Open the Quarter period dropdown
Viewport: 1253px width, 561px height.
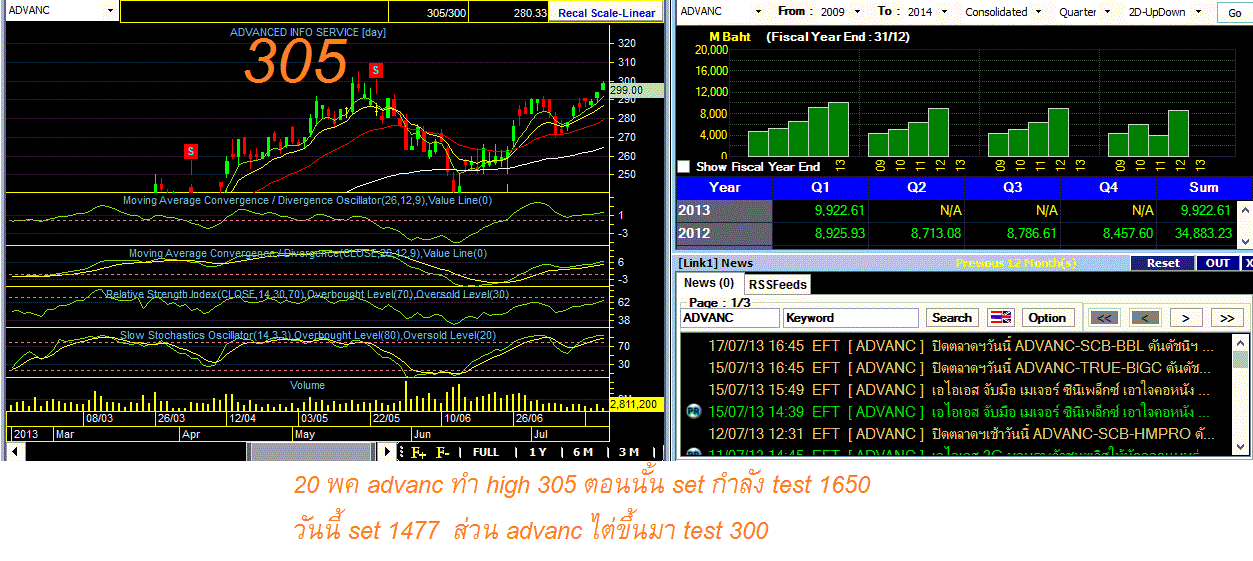click(x=1106, y=11)
